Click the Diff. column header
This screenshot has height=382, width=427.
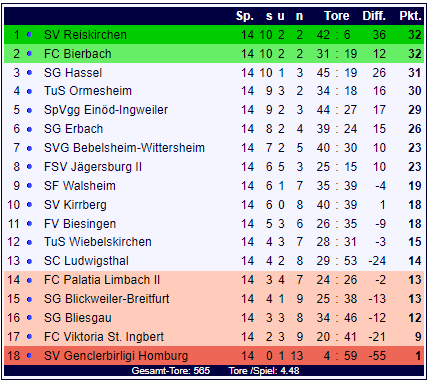(x=374, y=16)
